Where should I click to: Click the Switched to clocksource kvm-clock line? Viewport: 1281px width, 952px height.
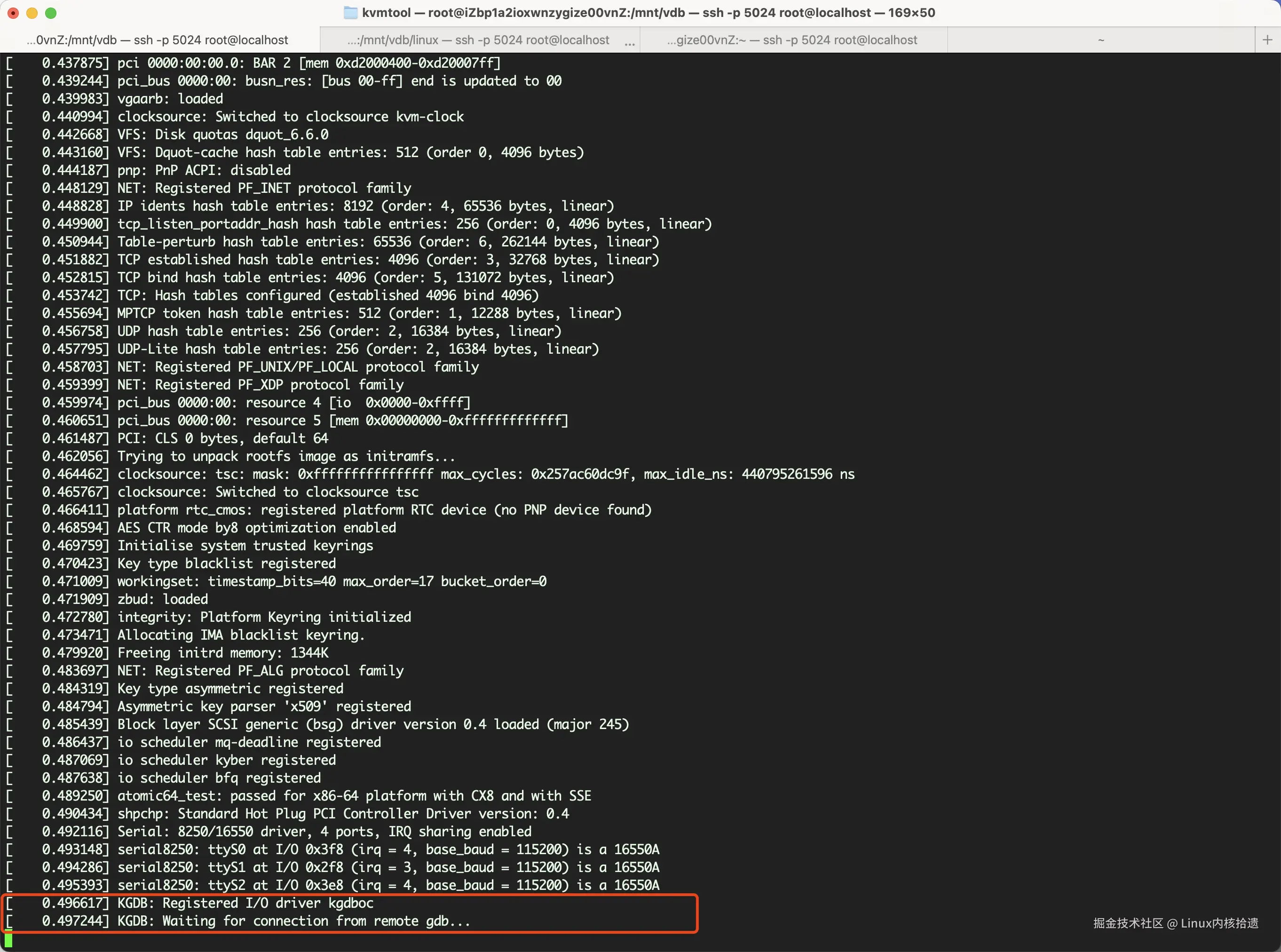point(290,117)
